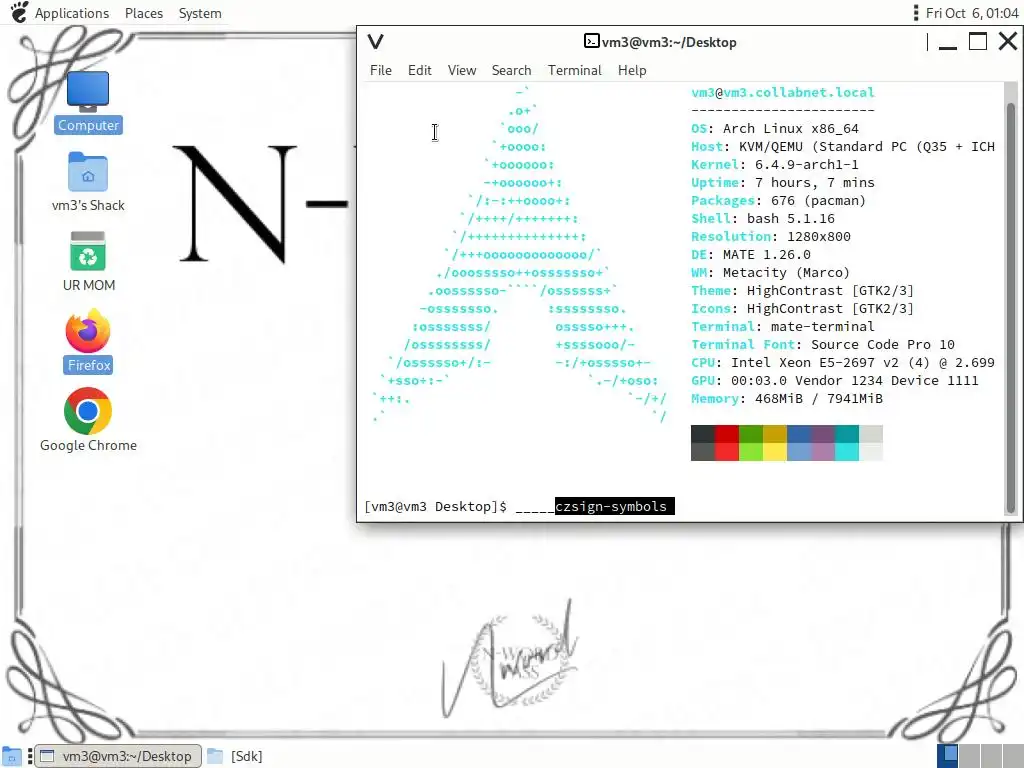Select the first (active) workspace

click(948, 756)
